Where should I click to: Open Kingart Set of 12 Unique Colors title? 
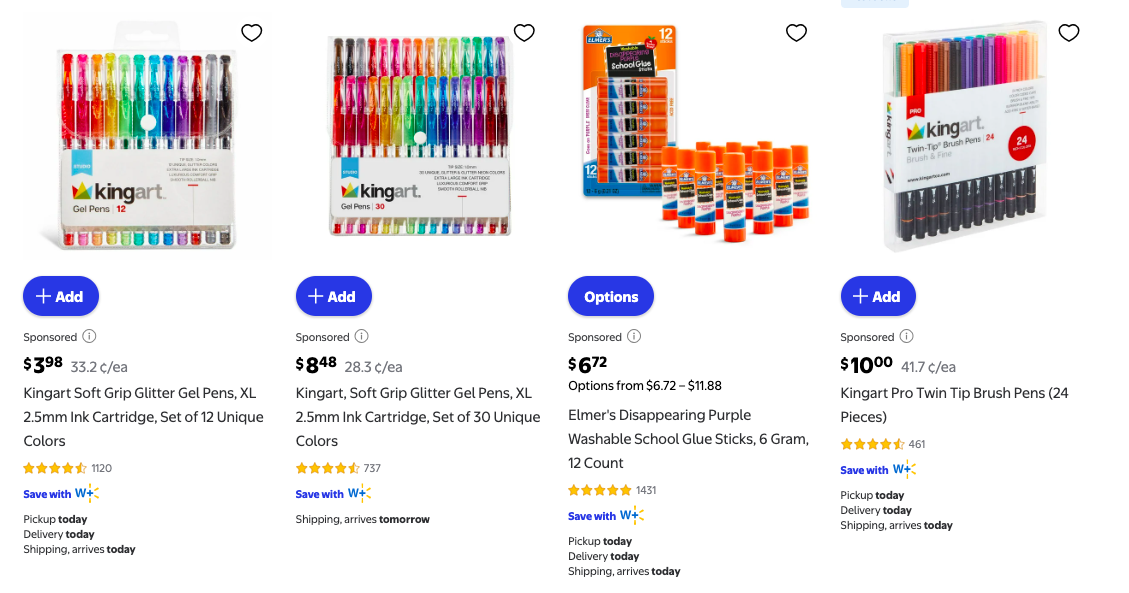(143, 417)
